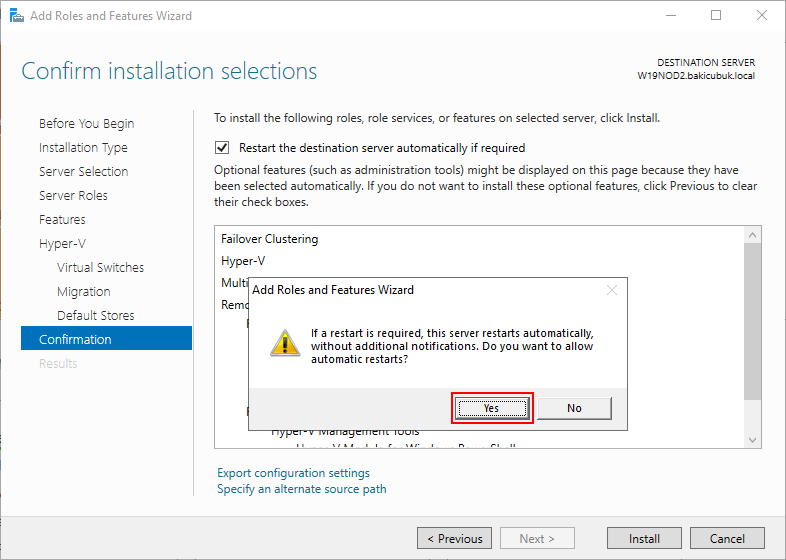Click the Hyper-V entry in selections list

pyautogui.click(x=243, y=261)
